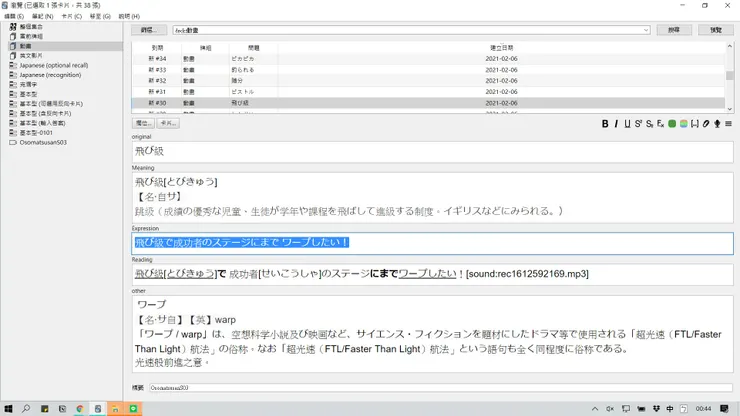Select the card row 新 #30 飛び級
Screen dimensions: 740x416
429,102
